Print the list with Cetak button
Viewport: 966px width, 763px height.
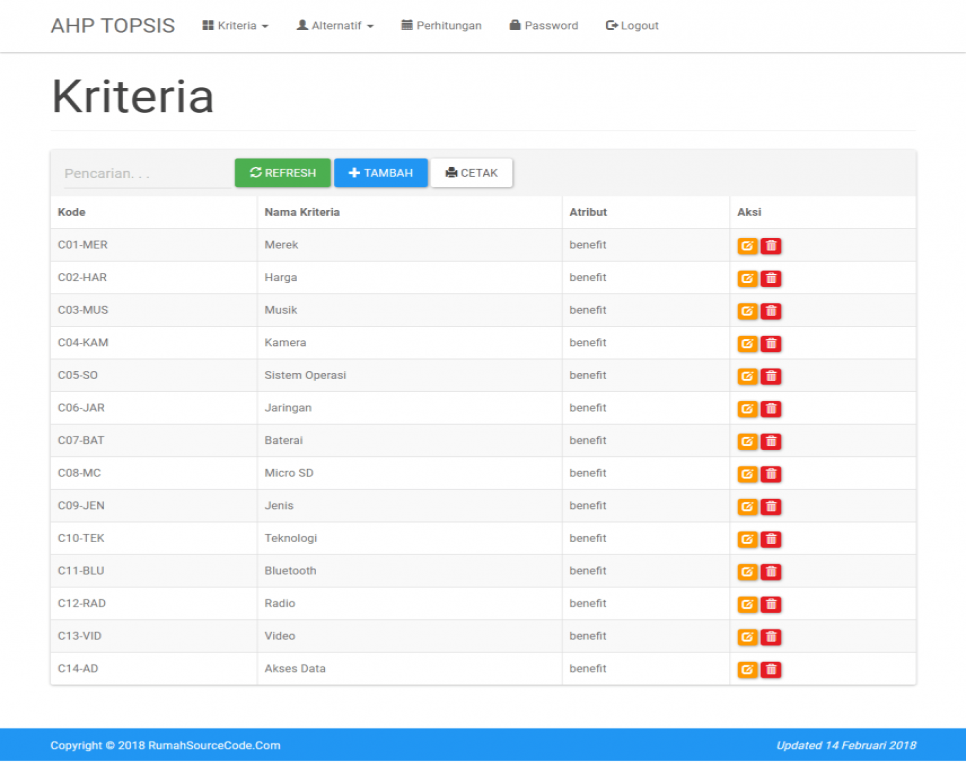point(471,173)
